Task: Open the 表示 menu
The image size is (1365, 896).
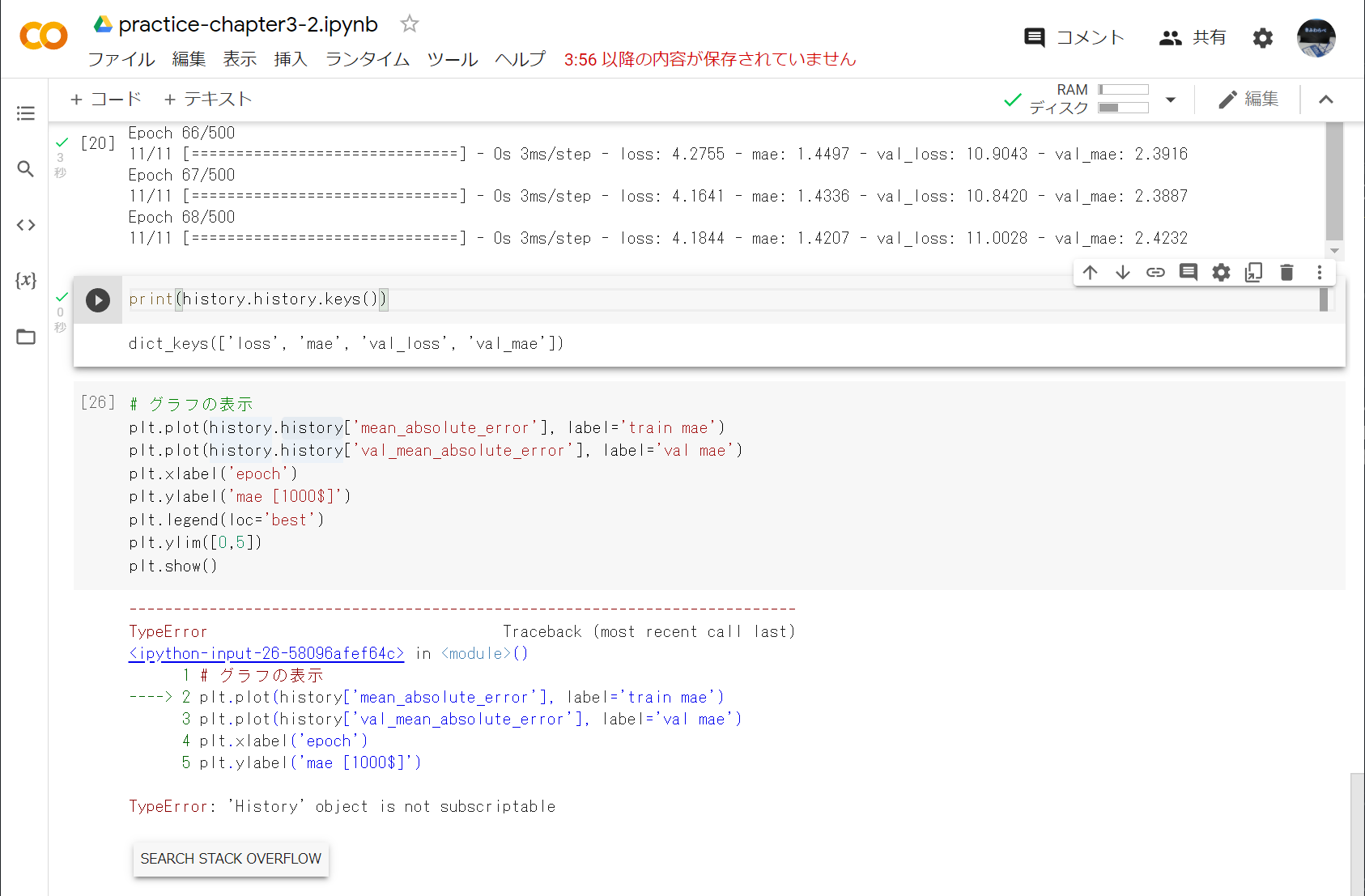Action: click(x=240, y=59)
